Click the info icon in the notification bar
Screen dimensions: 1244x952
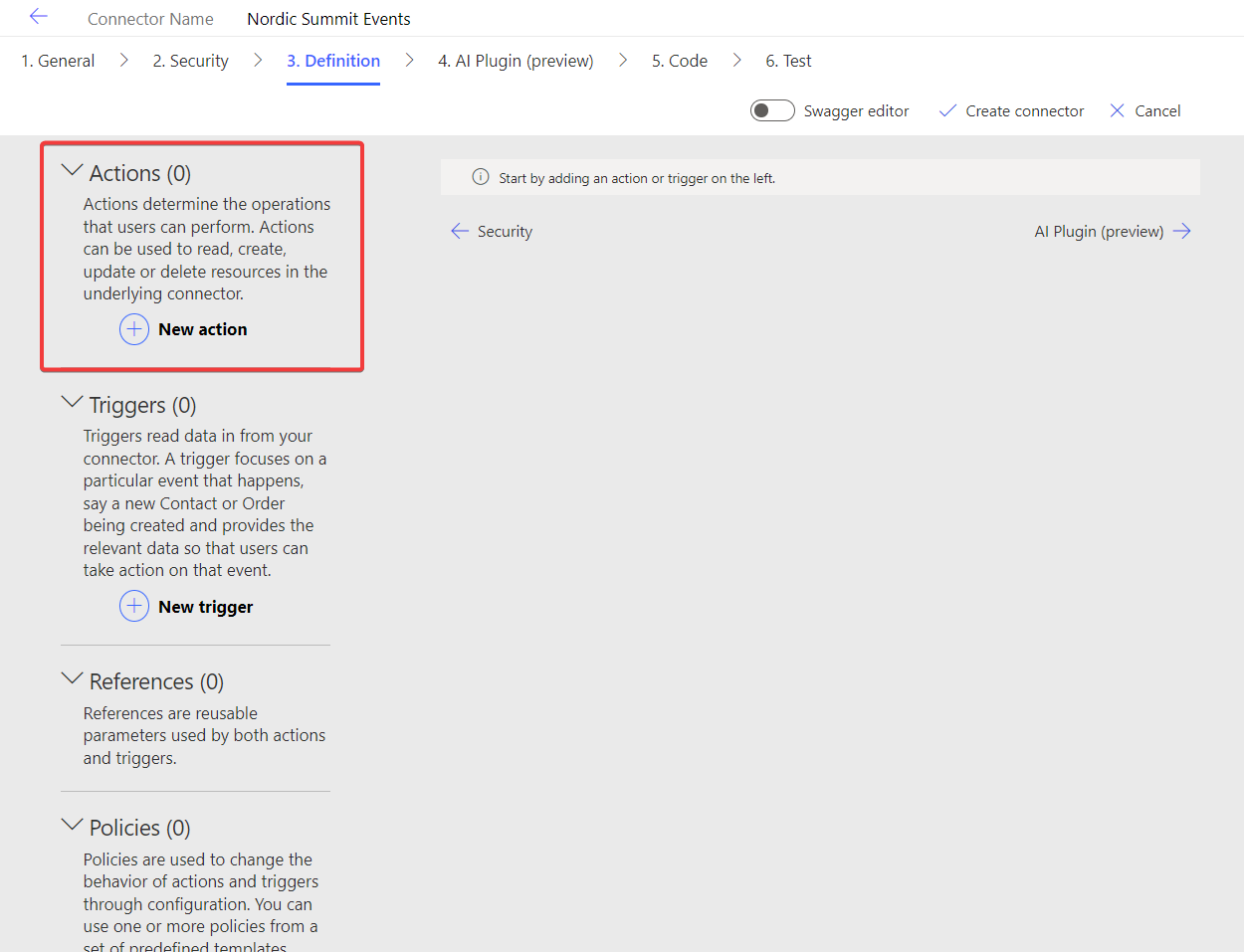480,178
